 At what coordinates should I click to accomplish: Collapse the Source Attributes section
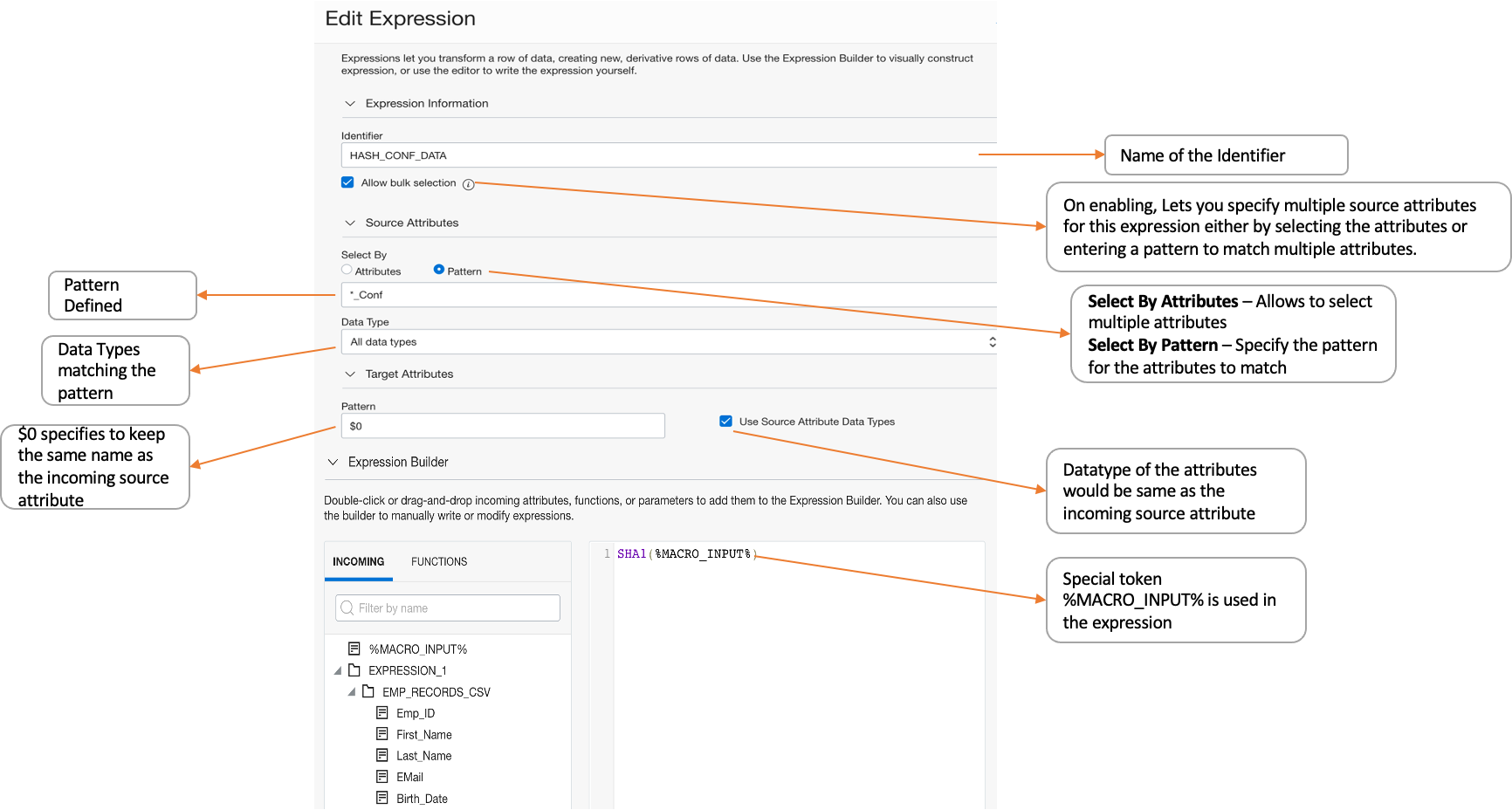(x=350, y=223)
